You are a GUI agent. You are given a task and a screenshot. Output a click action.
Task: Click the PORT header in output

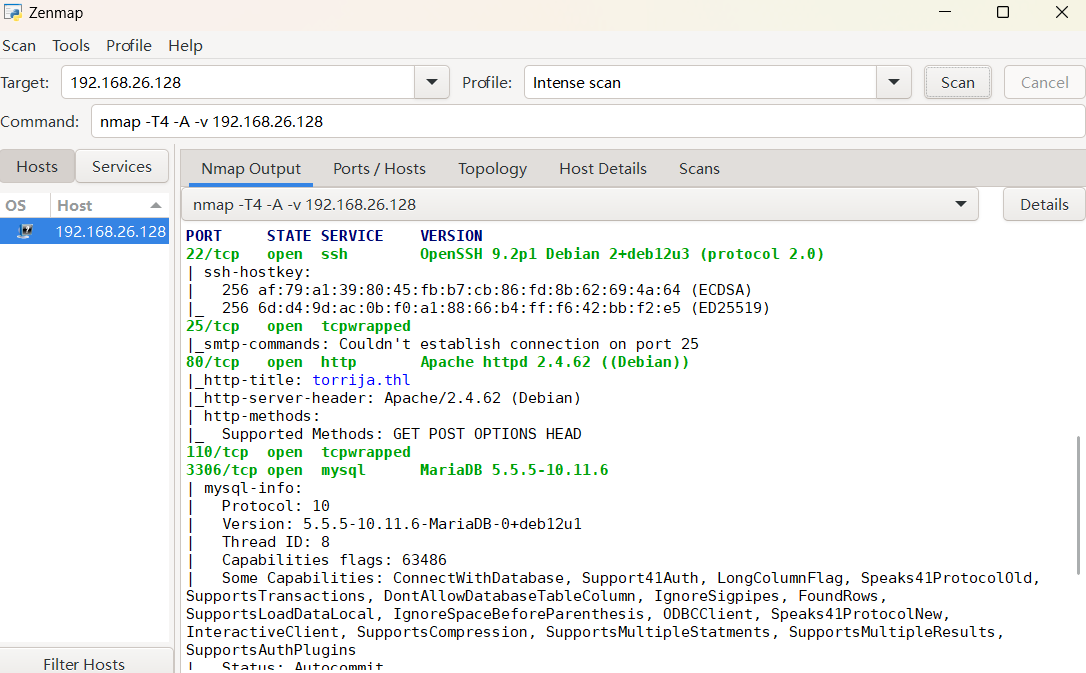204,236
